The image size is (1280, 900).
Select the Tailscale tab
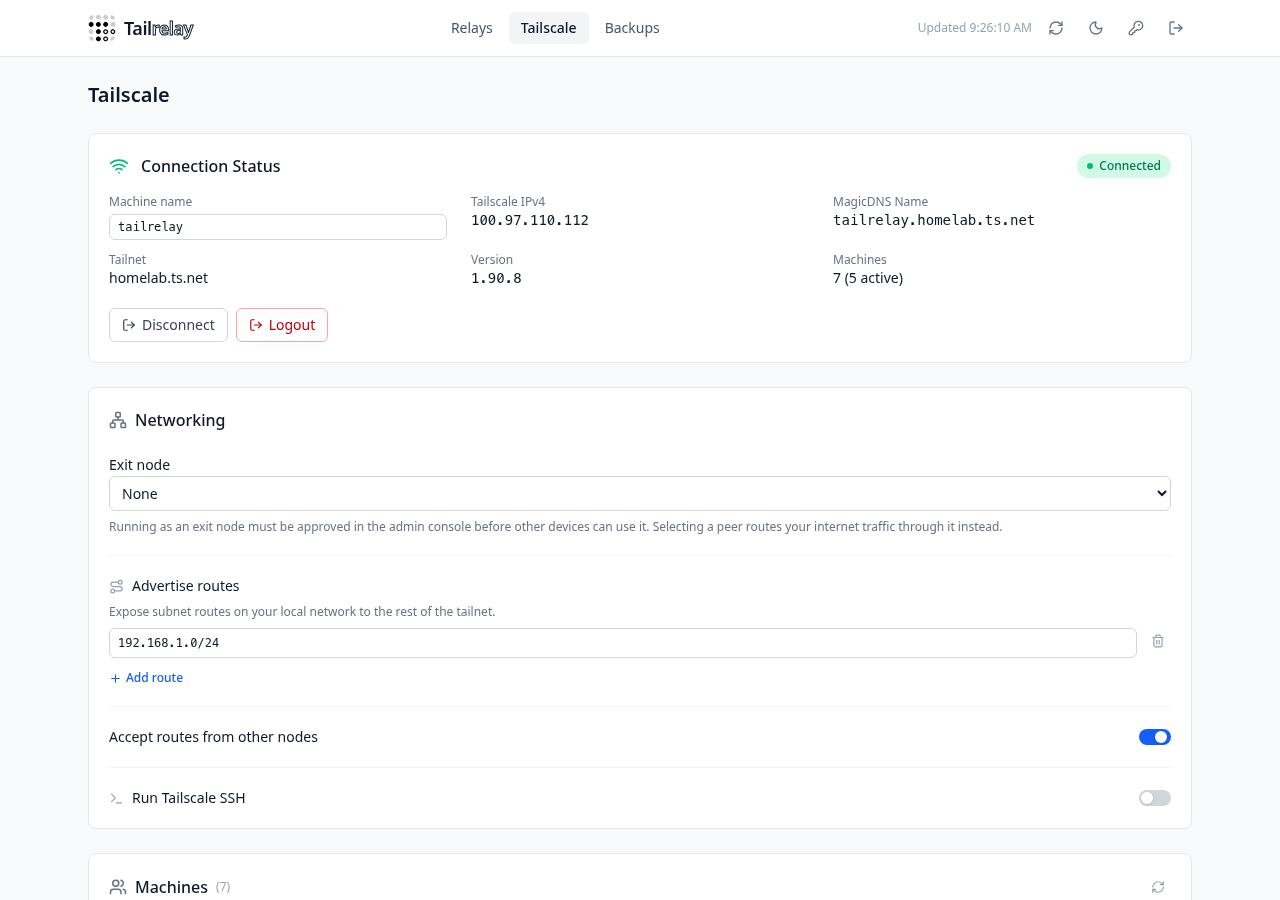point(549,28)
